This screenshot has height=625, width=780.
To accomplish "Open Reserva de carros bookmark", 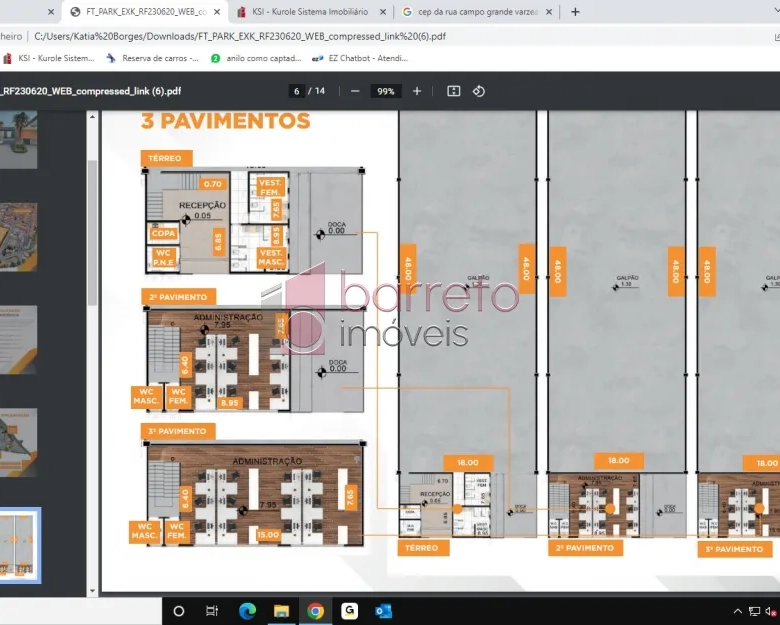I will pos(152,58).
